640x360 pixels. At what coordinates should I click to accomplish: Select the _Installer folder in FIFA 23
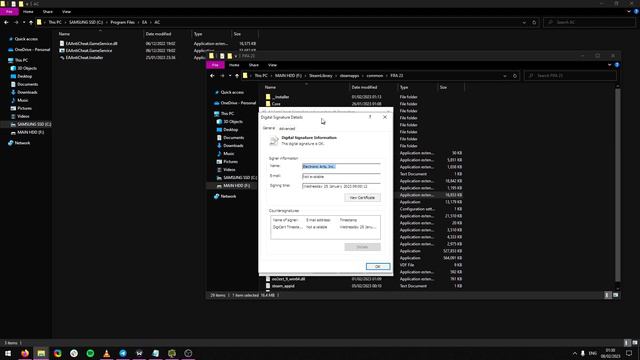(x=280, y=97)
